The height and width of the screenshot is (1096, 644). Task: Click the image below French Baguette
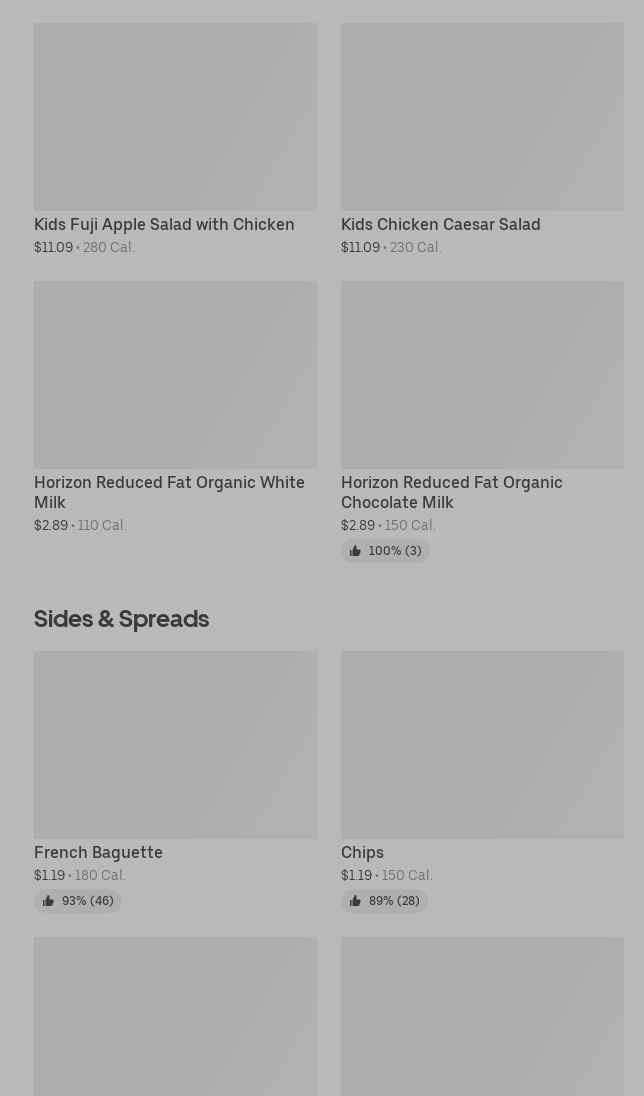(x=175, y=1015)
